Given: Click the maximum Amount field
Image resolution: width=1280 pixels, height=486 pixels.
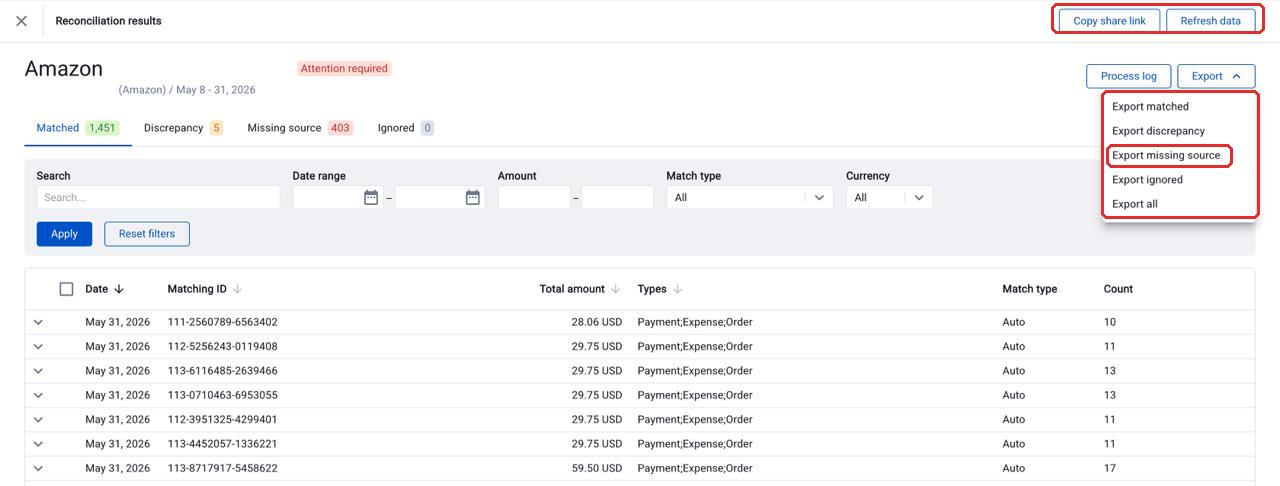Looking at the screenshot, I should pos(617,198).
